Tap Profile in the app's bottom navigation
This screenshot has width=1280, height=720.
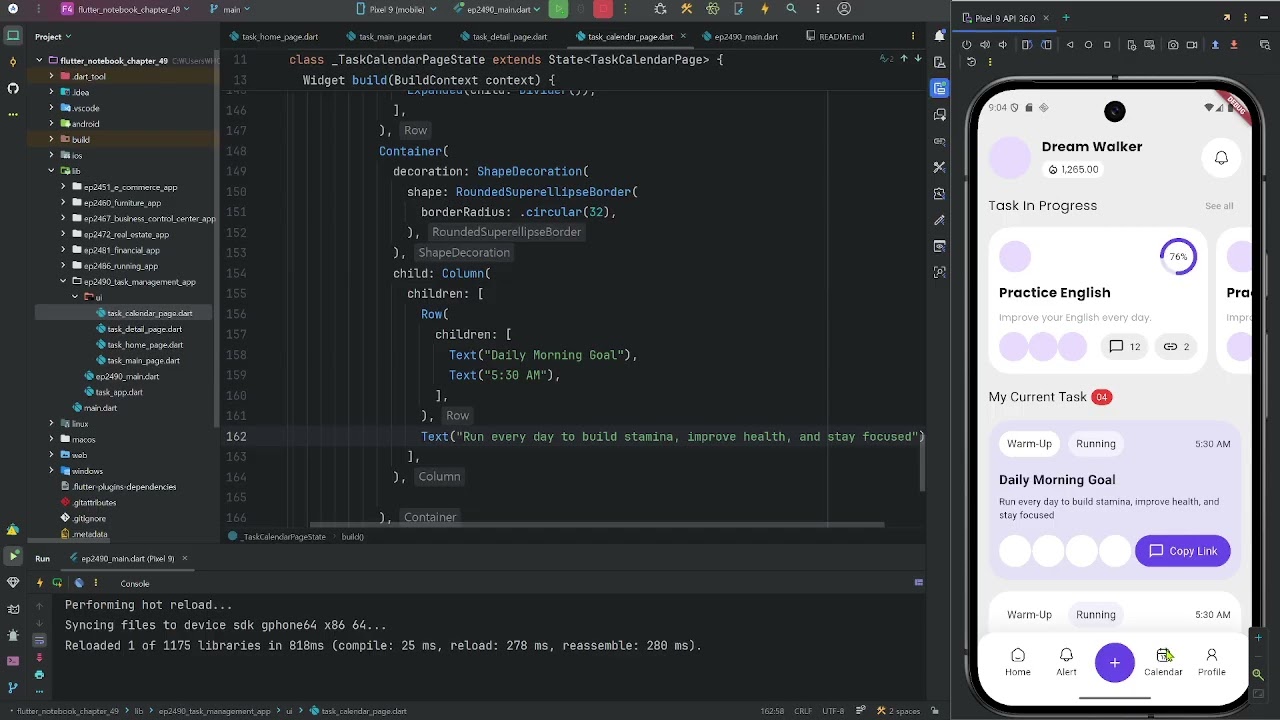tap(1211, 662)
